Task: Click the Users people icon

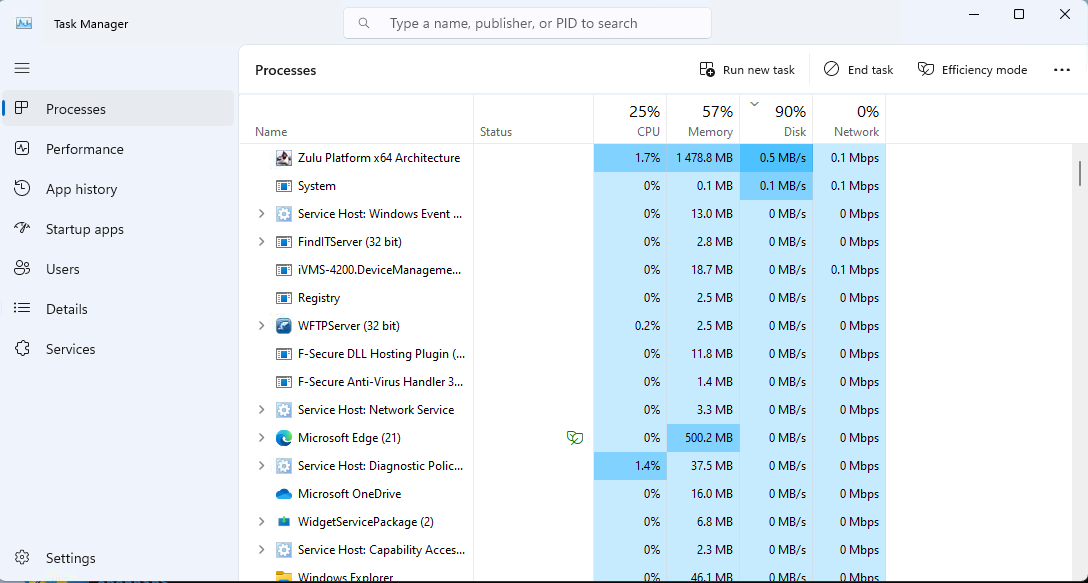Action: [22, 269]
